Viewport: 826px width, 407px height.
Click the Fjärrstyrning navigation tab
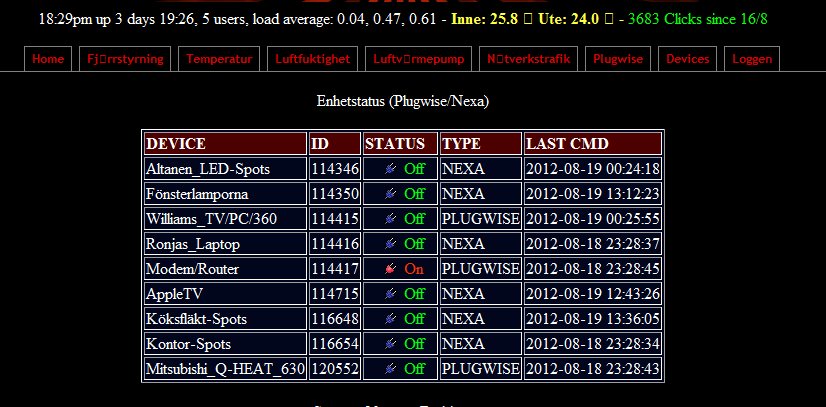126,59
